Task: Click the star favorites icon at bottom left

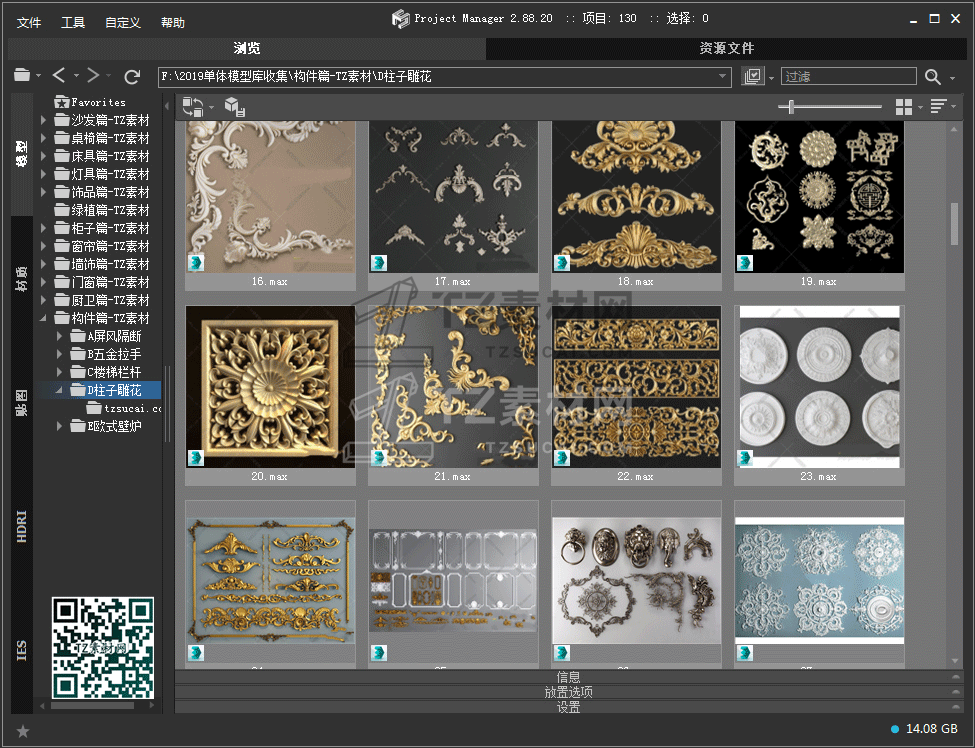Action: click(23, 731)
